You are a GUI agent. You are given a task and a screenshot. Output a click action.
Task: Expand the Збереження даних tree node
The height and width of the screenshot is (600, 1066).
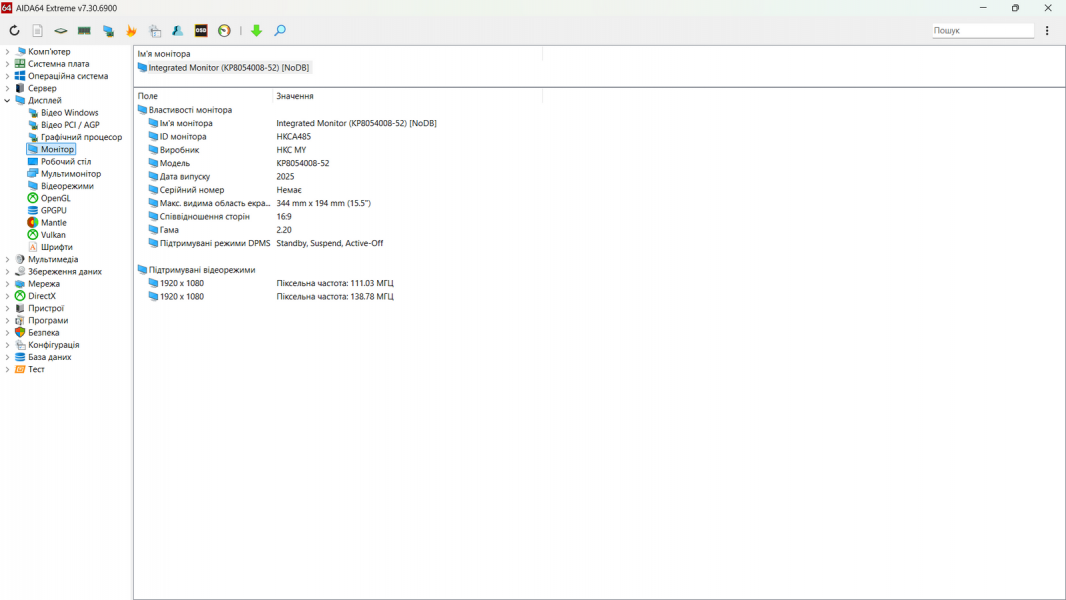(x=7, y=272)
